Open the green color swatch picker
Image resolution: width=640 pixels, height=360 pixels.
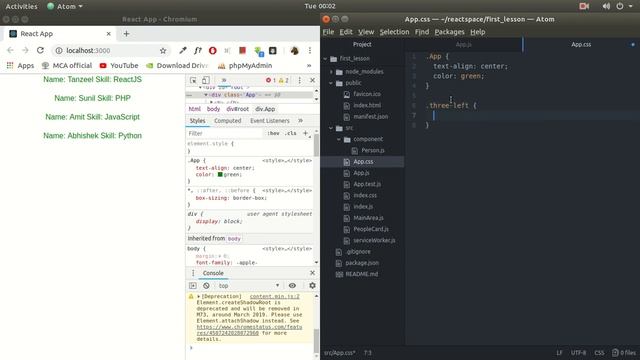[220, 175]
